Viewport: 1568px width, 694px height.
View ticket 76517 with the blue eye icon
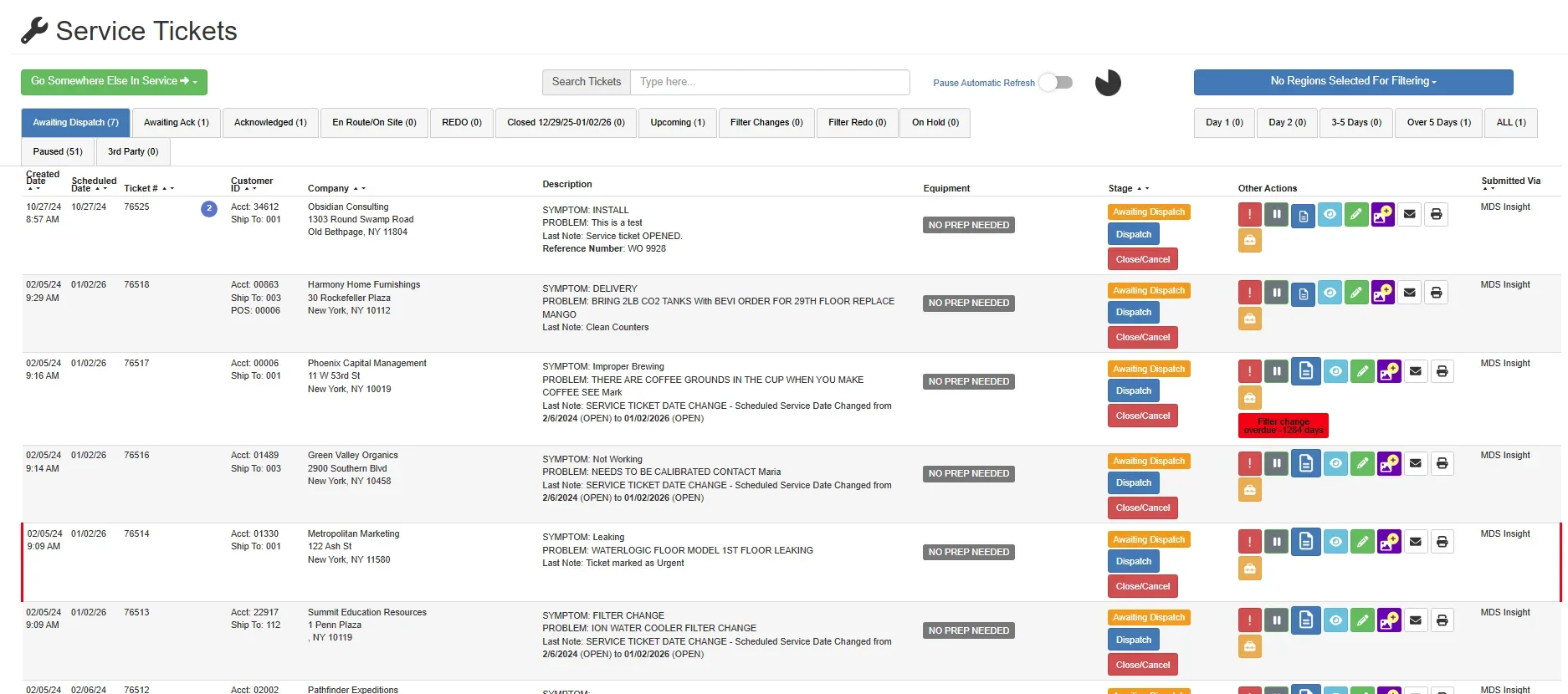[1335, 371]
